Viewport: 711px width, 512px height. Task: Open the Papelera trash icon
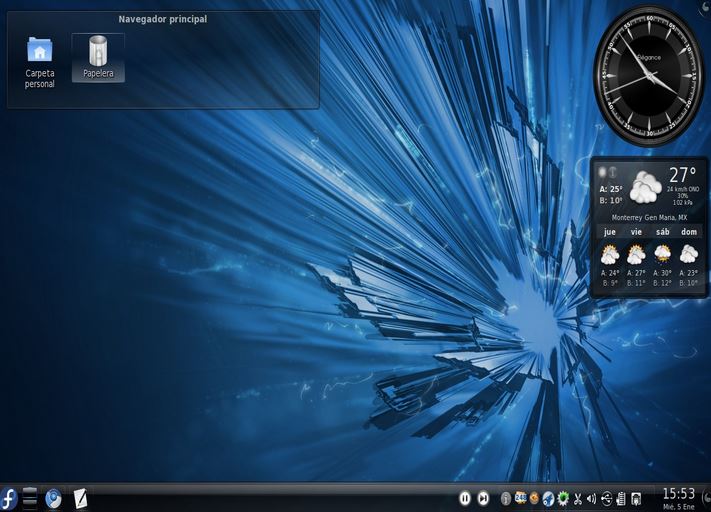tap(98, 58)
